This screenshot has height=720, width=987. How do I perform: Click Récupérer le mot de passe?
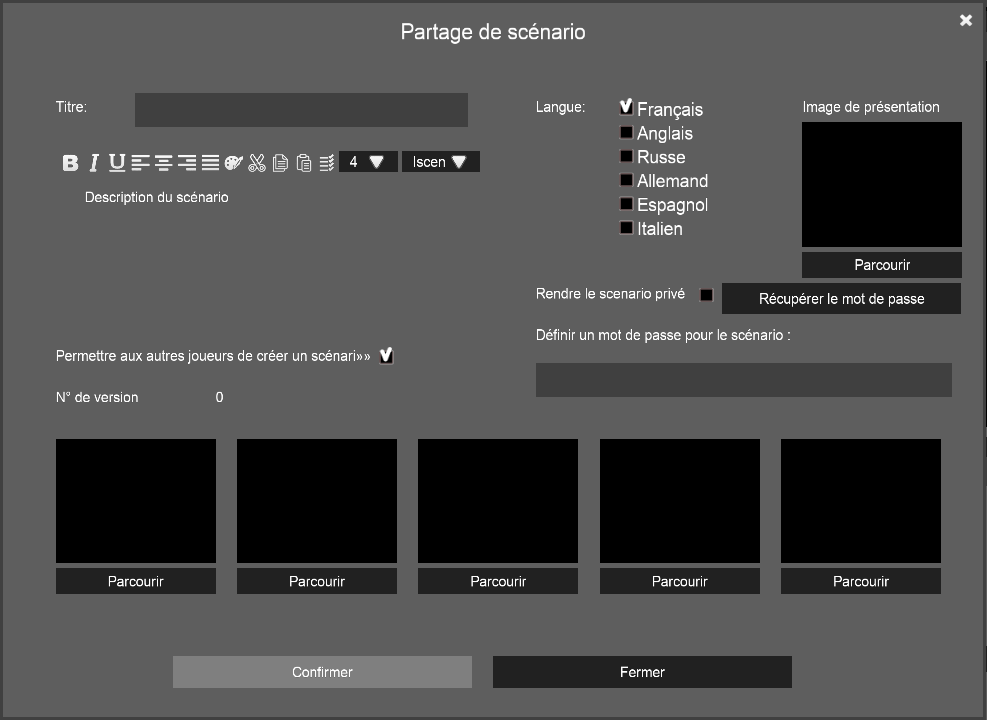point(841,298)
